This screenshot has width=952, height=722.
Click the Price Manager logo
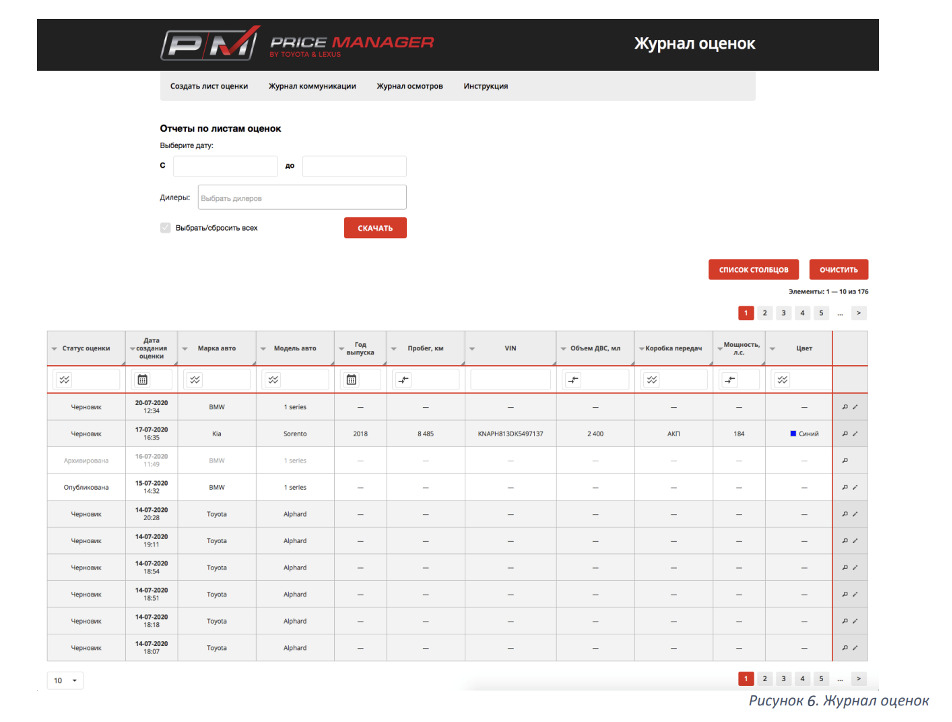[298, 44]
